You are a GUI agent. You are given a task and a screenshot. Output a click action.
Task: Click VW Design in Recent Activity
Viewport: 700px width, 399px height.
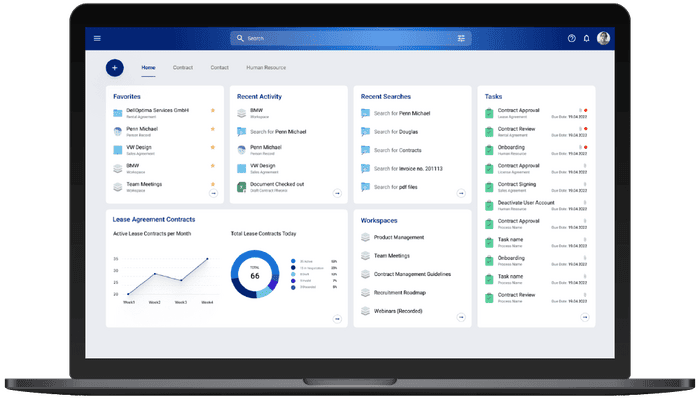click(x=262, y=166)
